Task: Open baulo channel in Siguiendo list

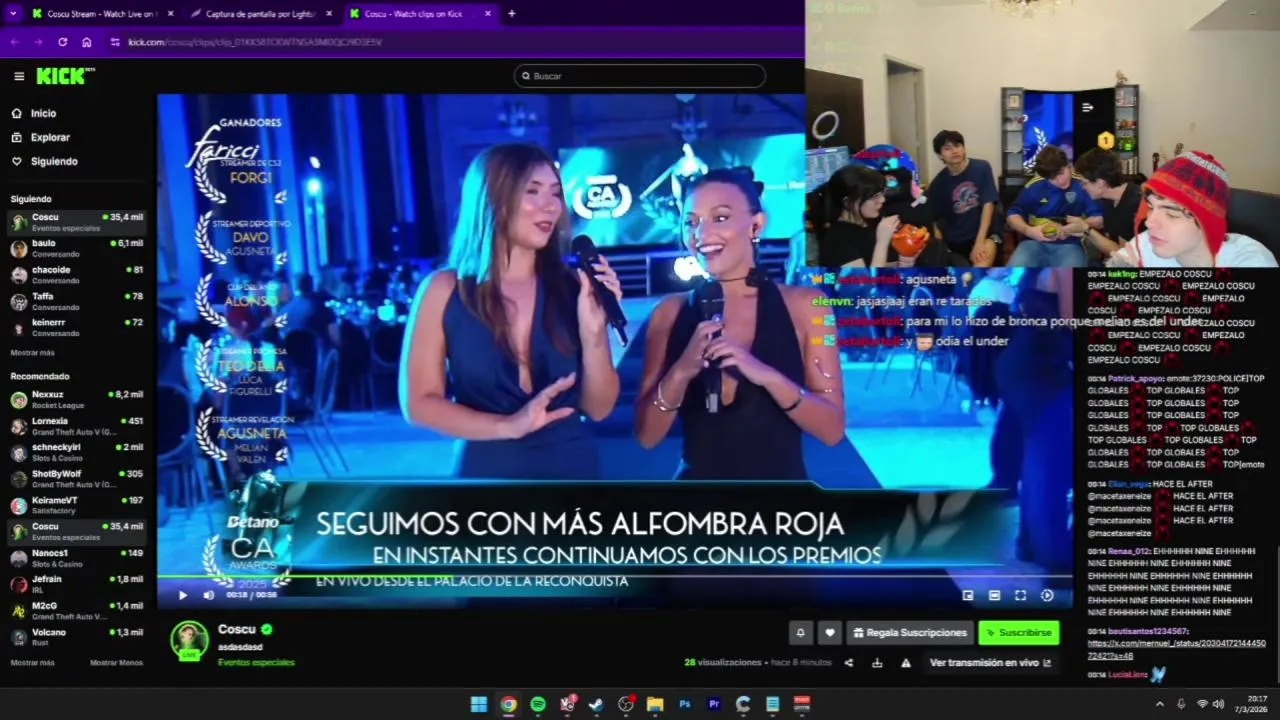Action: pyautogui.click(x=77, y=248)
